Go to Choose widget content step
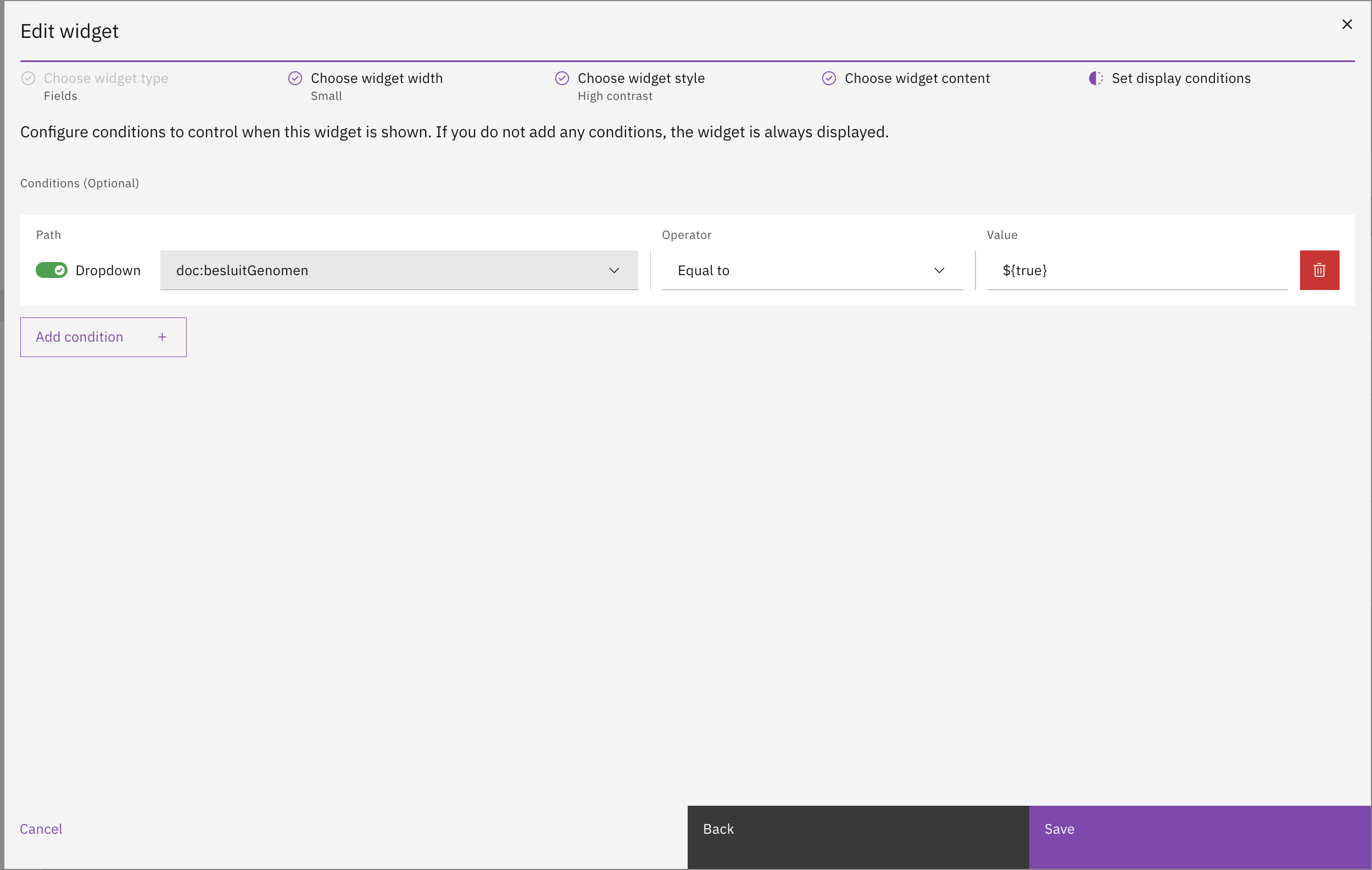The height and width of the screenshot is (870, 1372). (x=916, y=78)
